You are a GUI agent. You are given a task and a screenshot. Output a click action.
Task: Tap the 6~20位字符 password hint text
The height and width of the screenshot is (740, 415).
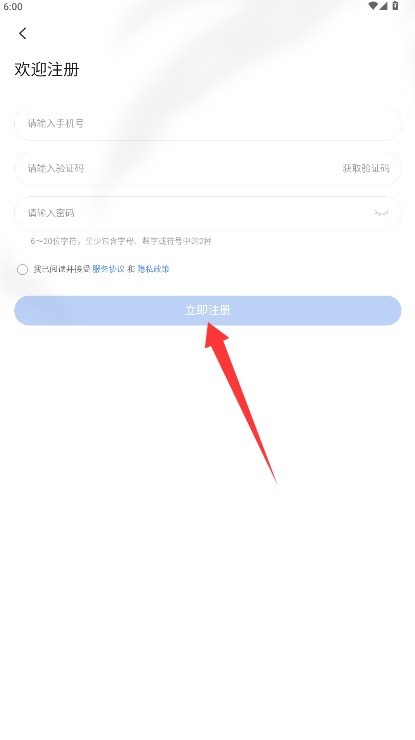click(x=121, y=241)
